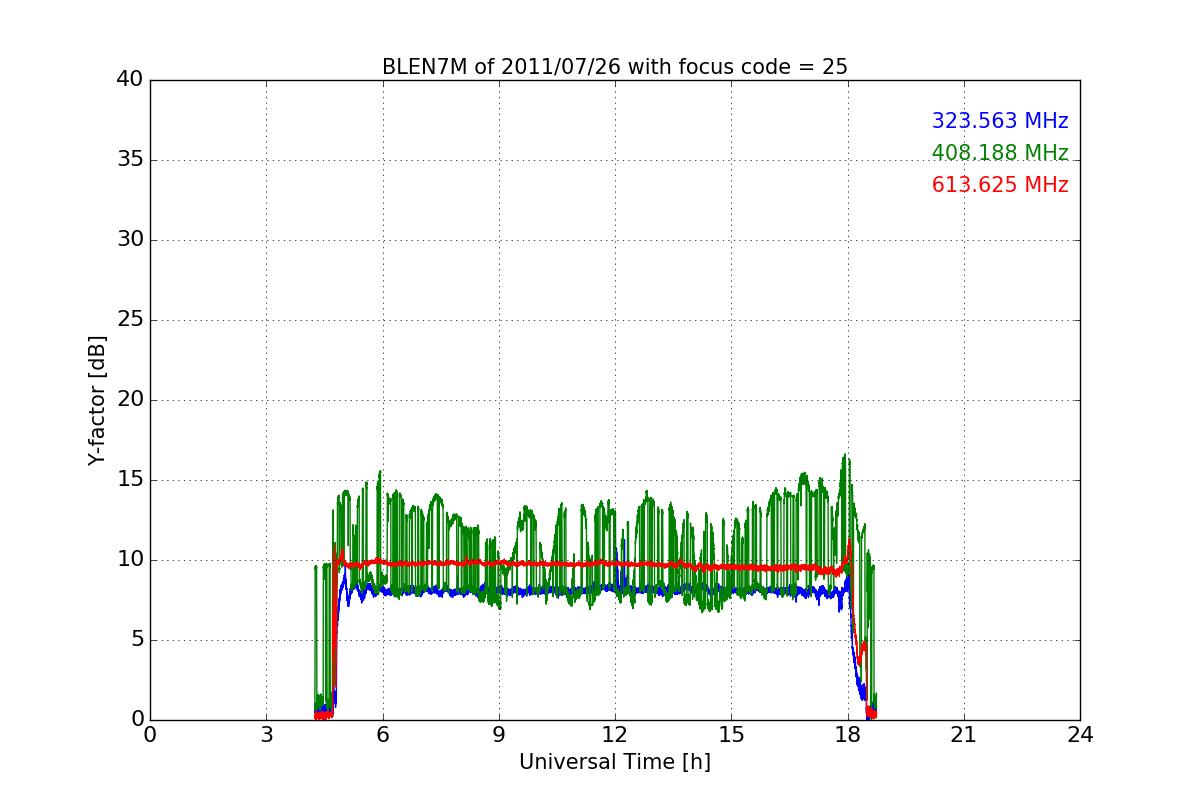Click the y-axis tick label 35
This screenshot has width=1200, height=800.
coord(129,160)
